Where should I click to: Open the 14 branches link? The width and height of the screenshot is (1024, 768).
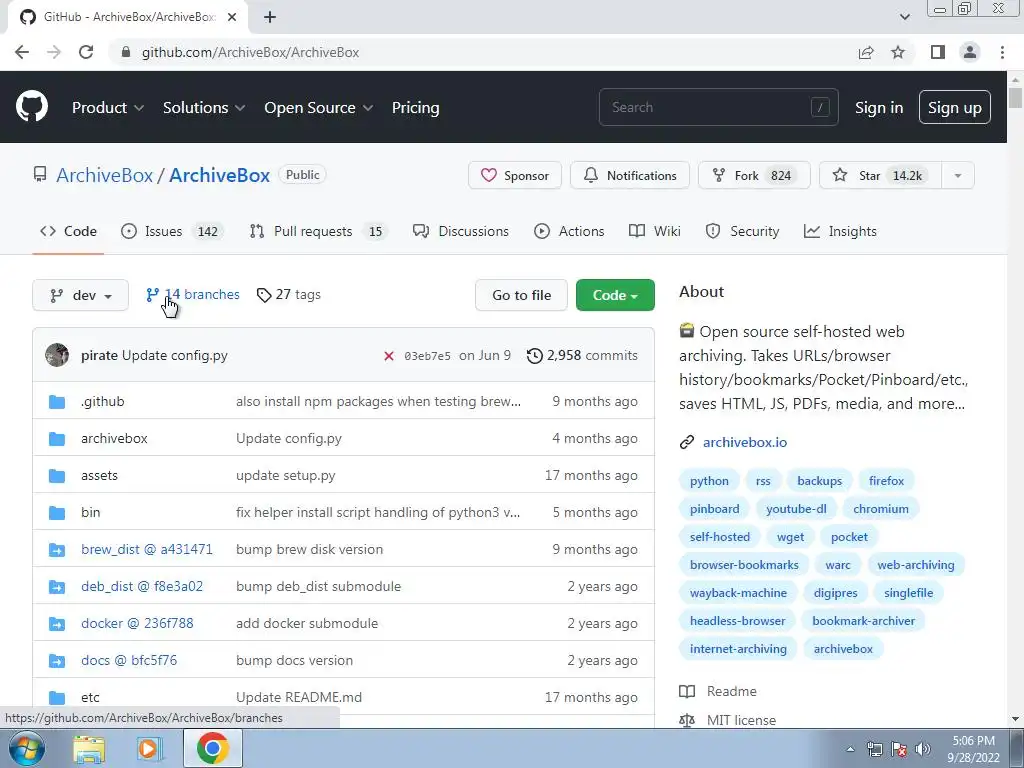tap(193, 295)
